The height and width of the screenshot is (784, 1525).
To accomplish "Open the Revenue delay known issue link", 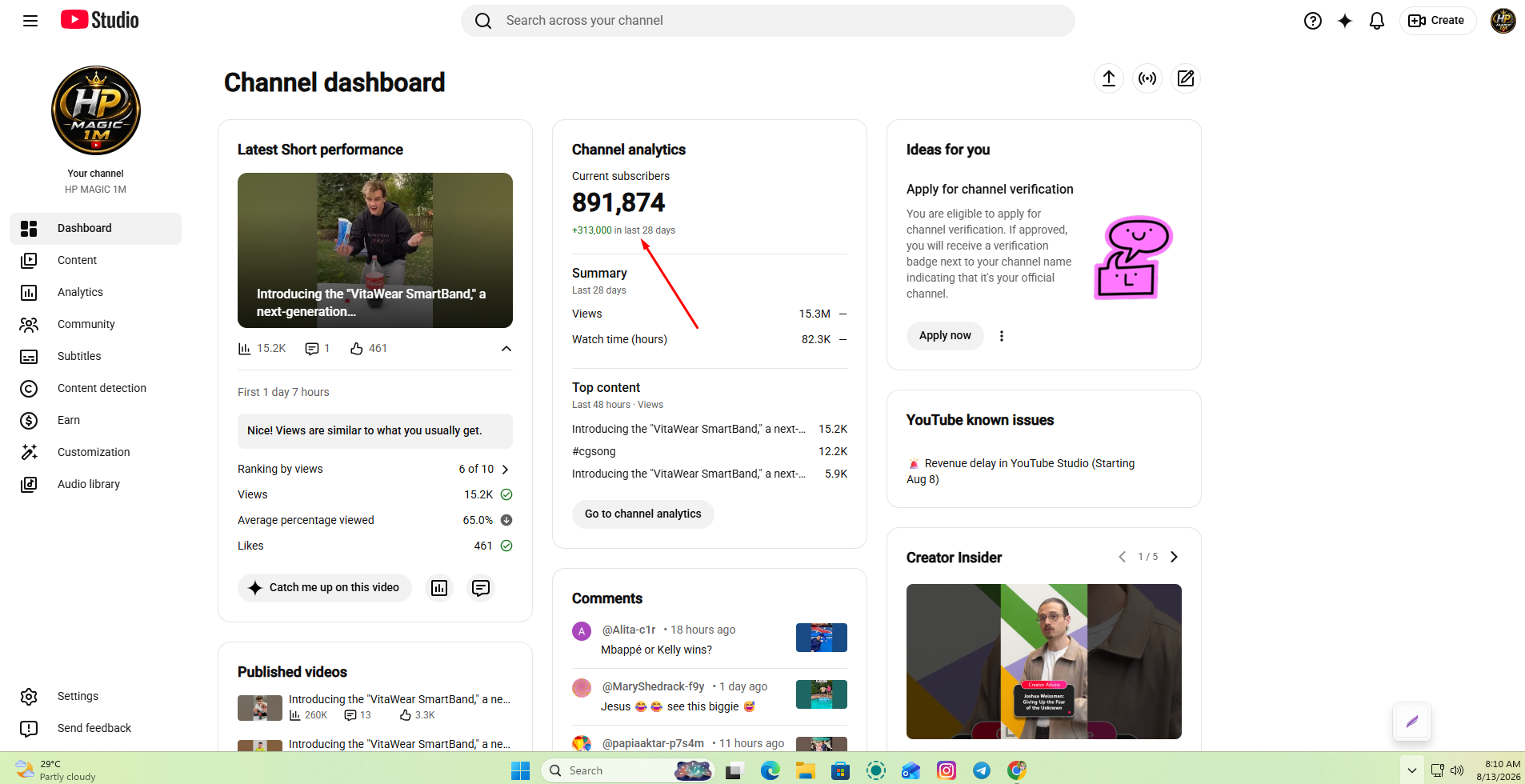I will [x=1021, y=471].
